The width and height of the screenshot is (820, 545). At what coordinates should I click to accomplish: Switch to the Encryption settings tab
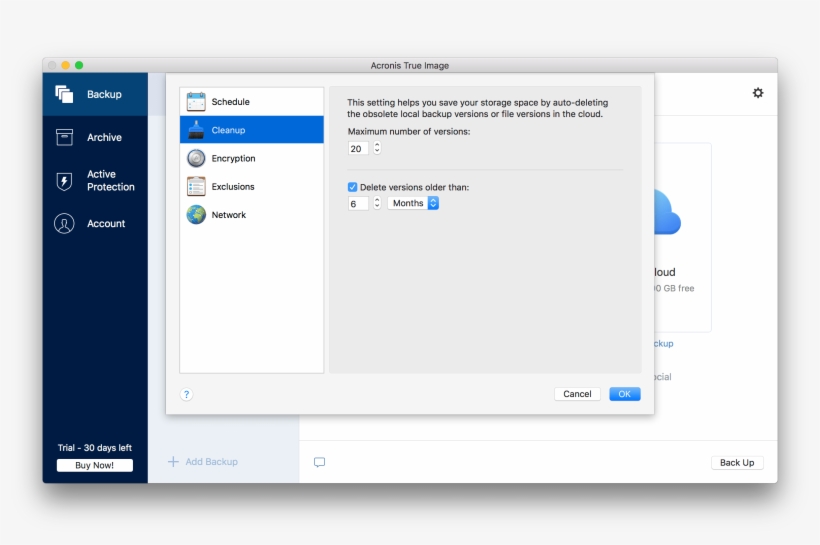point(252,158)
